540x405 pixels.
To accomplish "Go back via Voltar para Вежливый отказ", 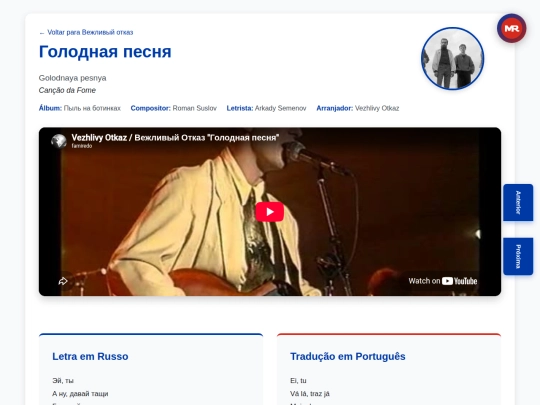I will (86, 32).
